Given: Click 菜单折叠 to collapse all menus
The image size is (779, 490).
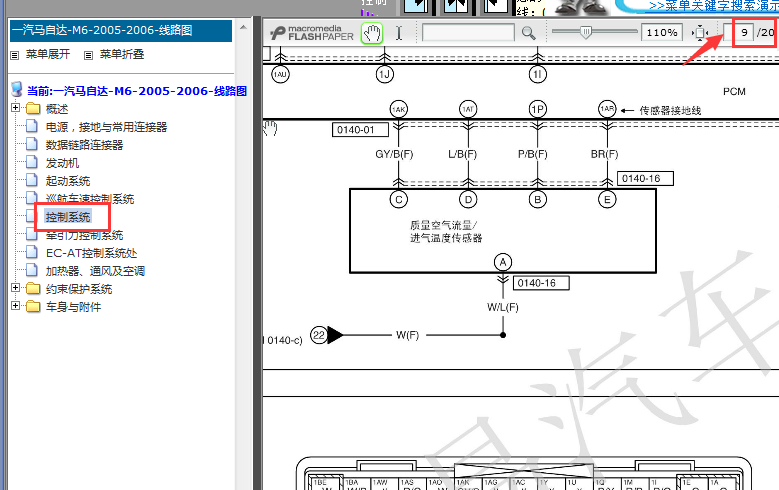Looking at the screenshot, I should coord(122,54).
